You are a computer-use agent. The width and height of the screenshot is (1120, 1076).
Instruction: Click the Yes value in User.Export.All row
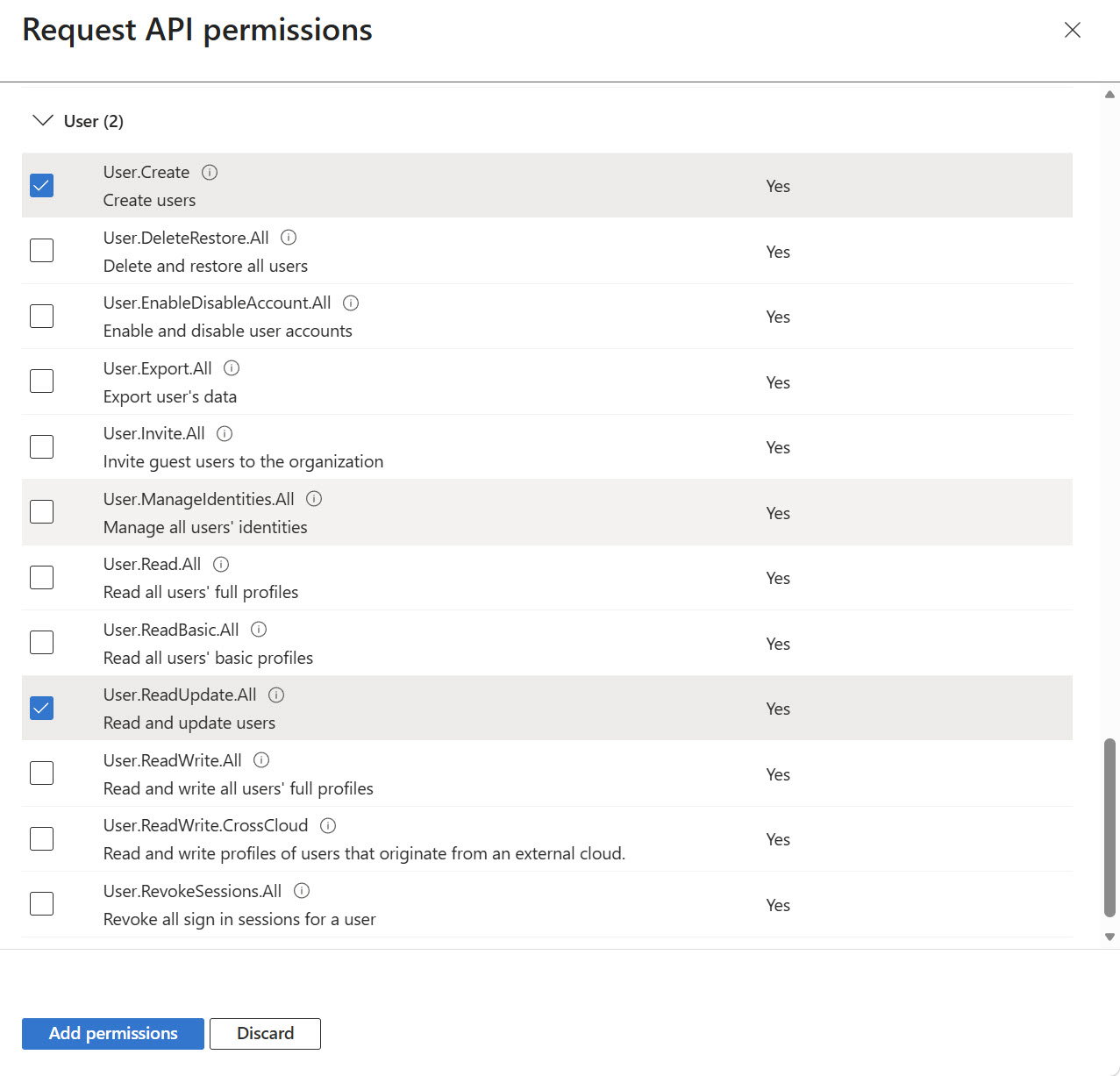778,382
